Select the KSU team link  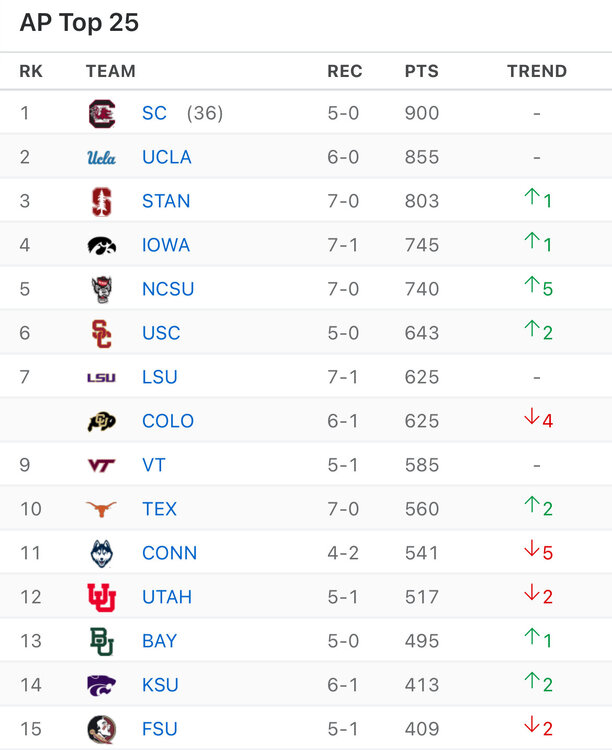click(160, 685)
